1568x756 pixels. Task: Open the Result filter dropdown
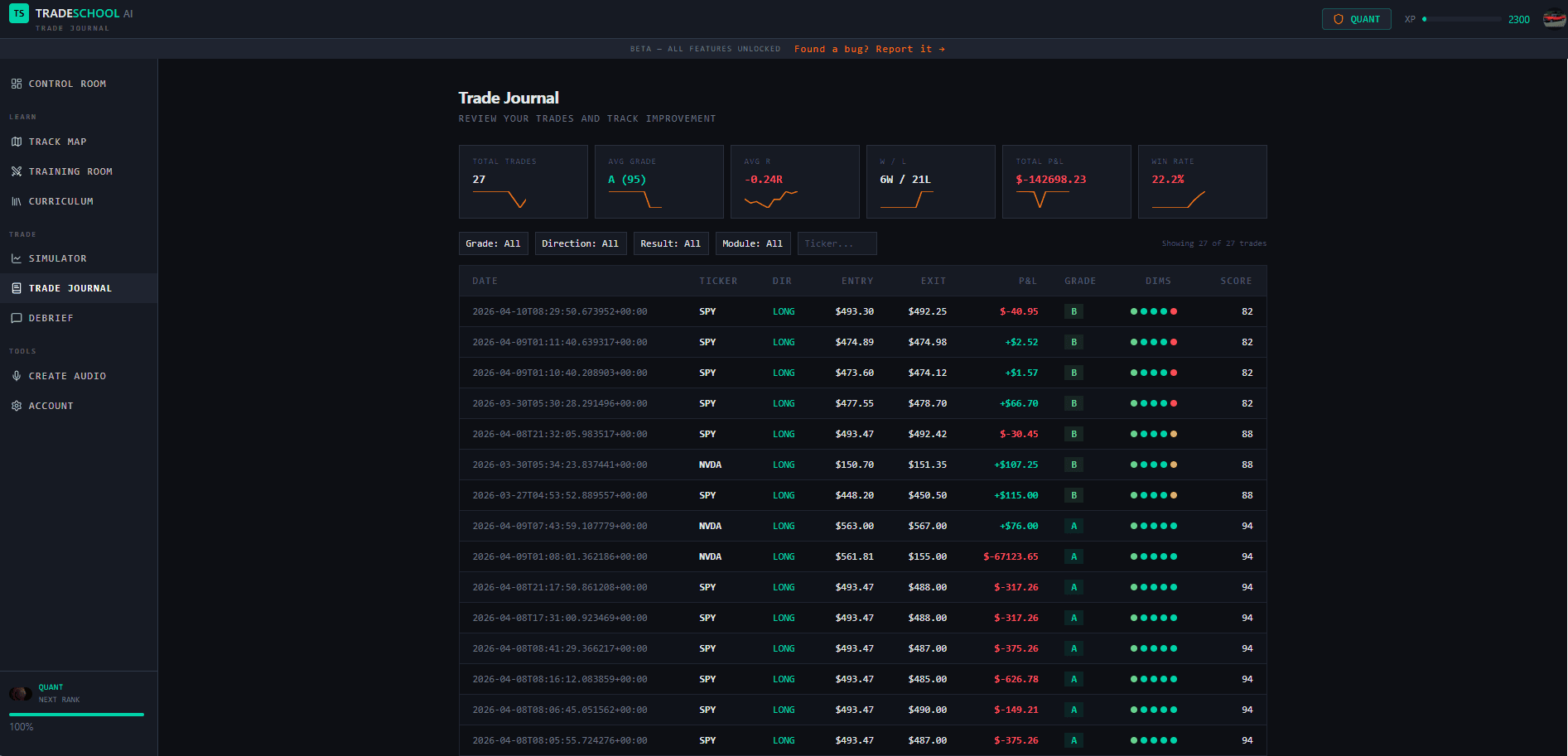point(670,243)
